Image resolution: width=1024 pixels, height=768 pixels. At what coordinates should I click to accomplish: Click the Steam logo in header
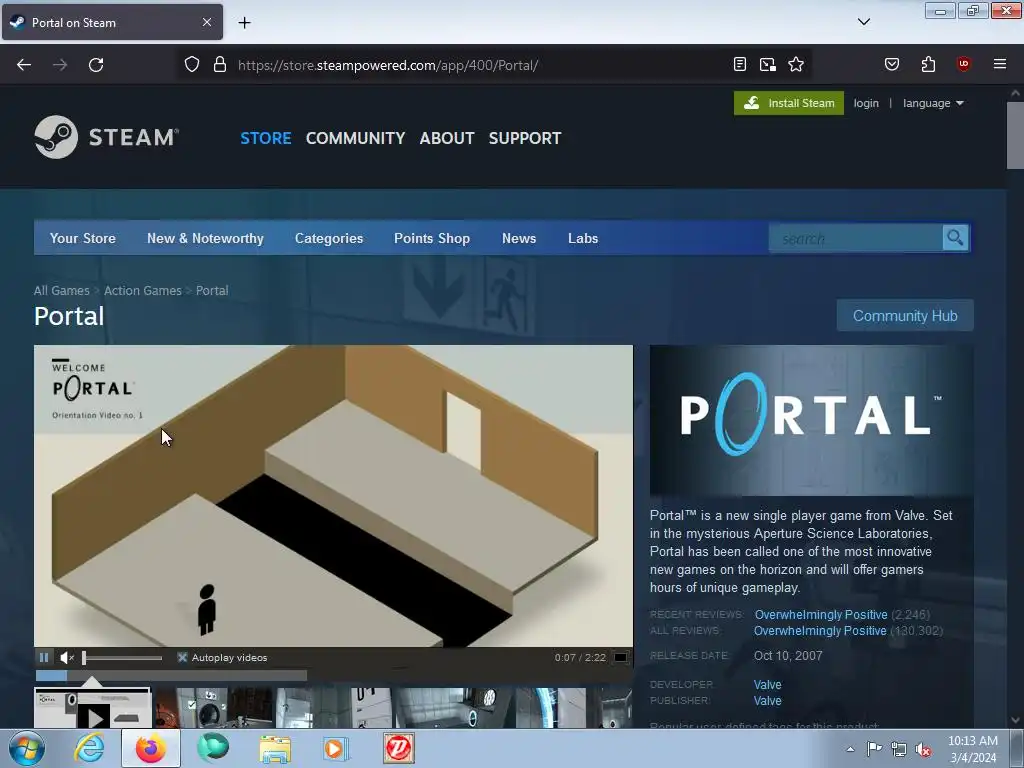point(106,137)
